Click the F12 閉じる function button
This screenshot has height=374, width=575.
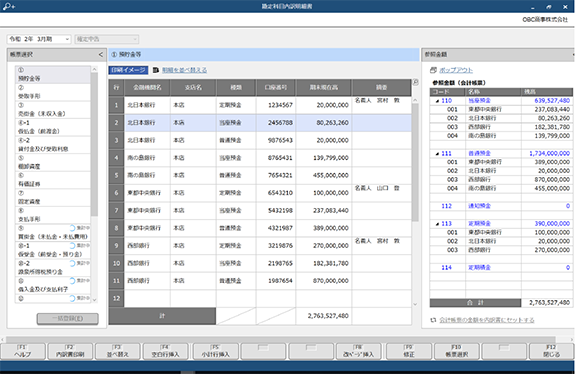click(552, 351)
